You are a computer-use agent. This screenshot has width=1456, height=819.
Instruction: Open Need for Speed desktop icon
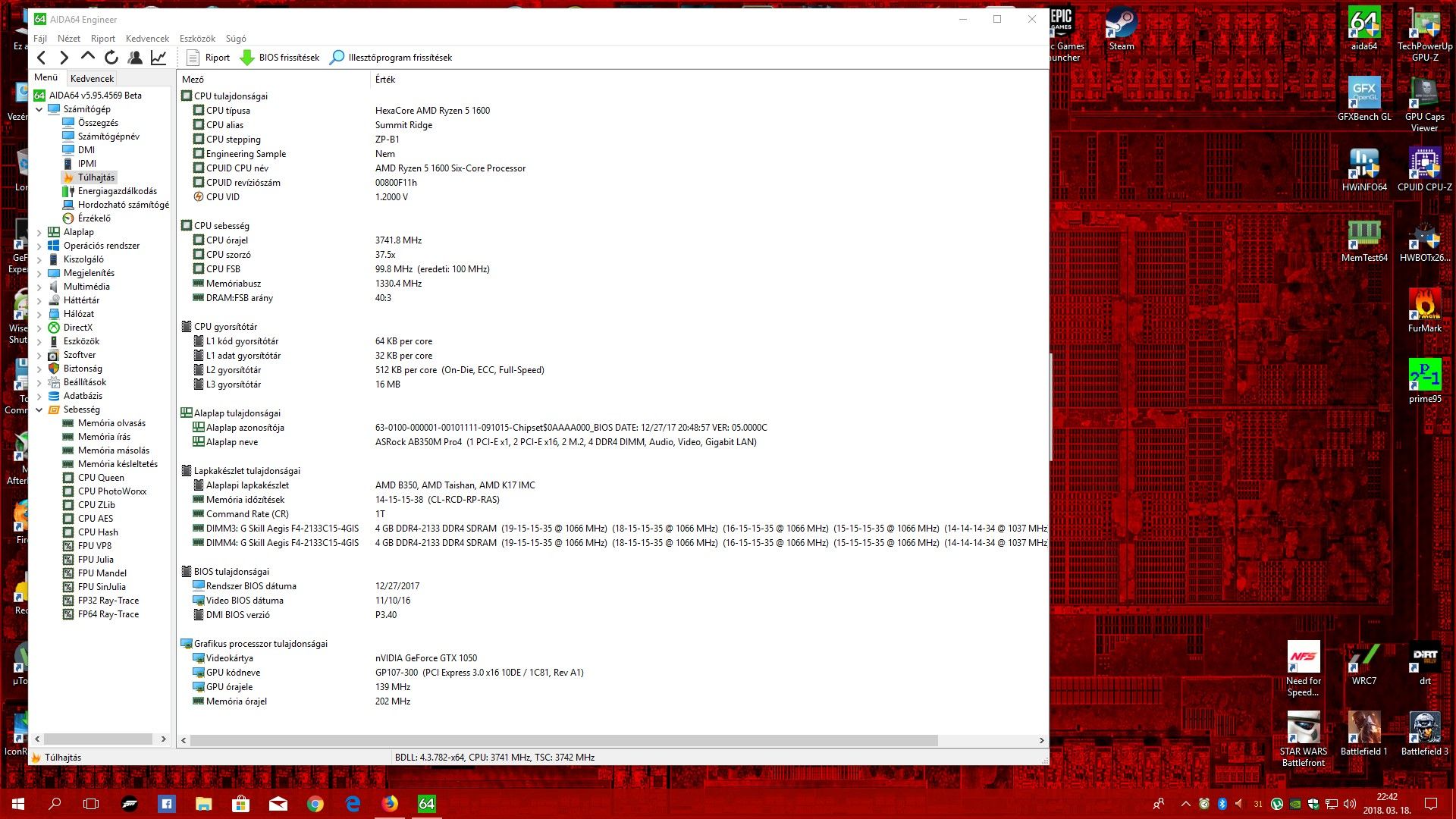coord(1303,669)
